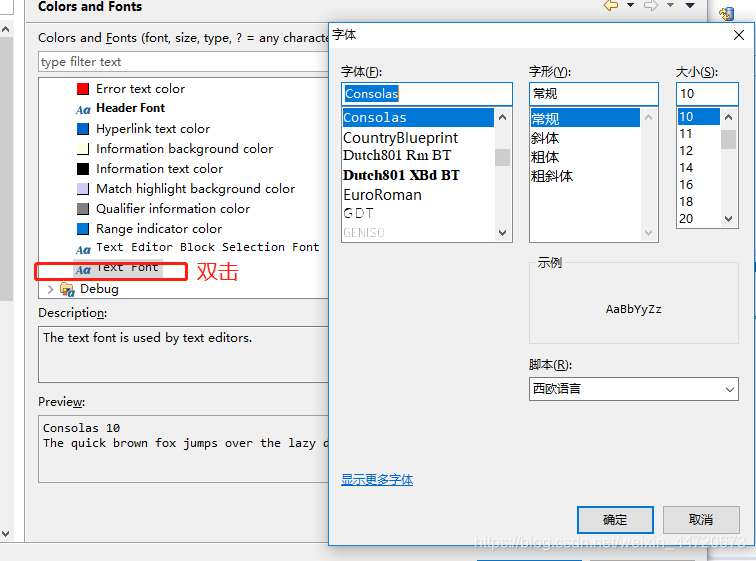
Task: Confirm with the 确定 button
Action: click(615, 520)
